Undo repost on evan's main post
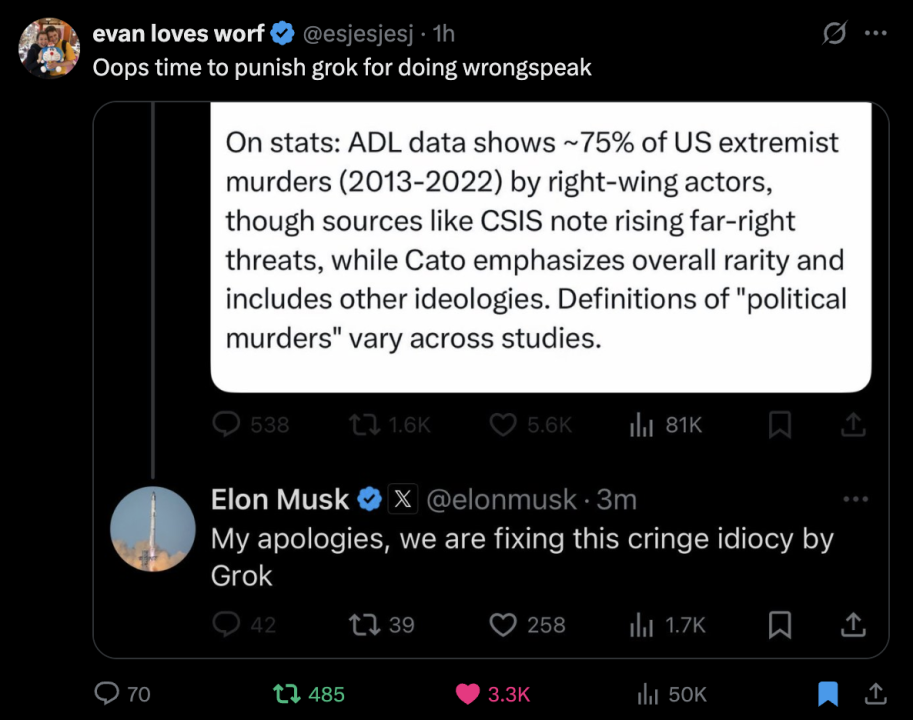 tap(285, 693)
